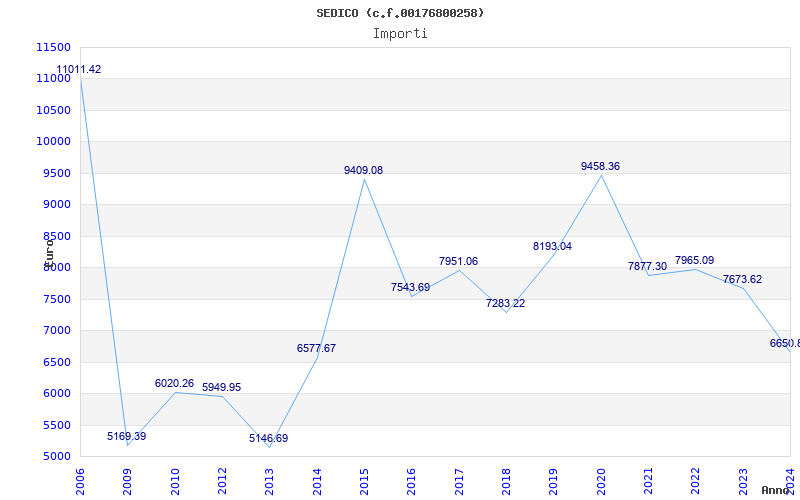Viewport: 800px width, 500px height.
Task: Select the 9409.08 peak label
Action: [x=363, y=170]
